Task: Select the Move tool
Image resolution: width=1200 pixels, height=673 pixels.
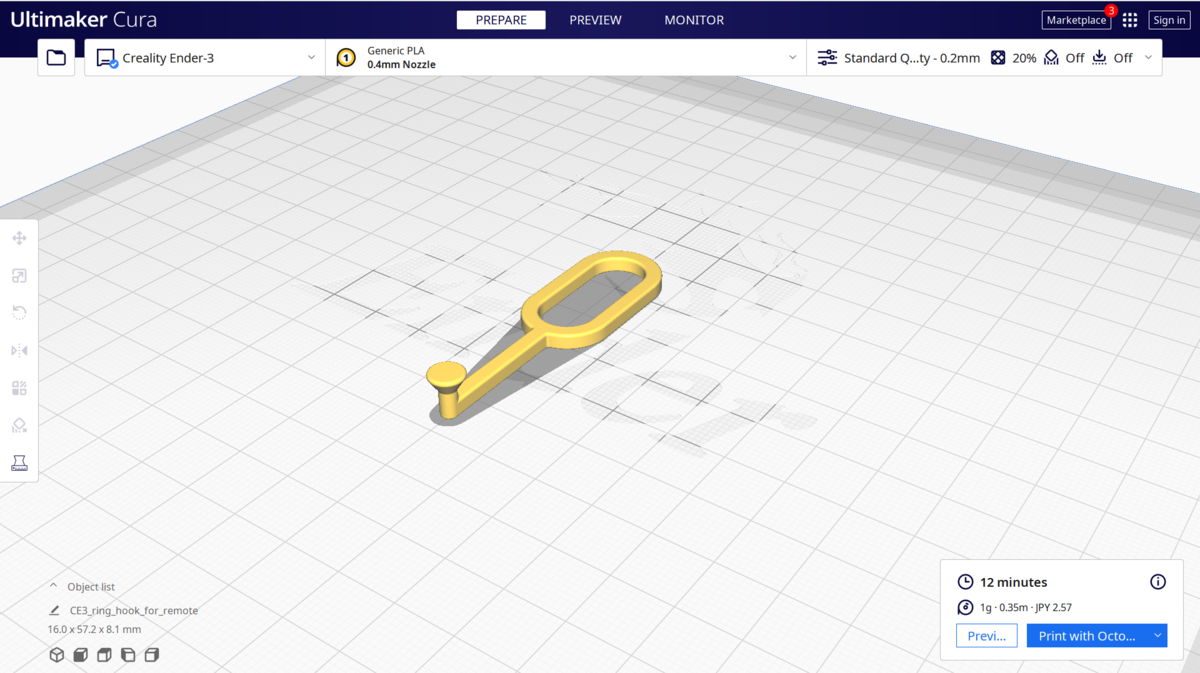Action: click(x=19, y=238)
